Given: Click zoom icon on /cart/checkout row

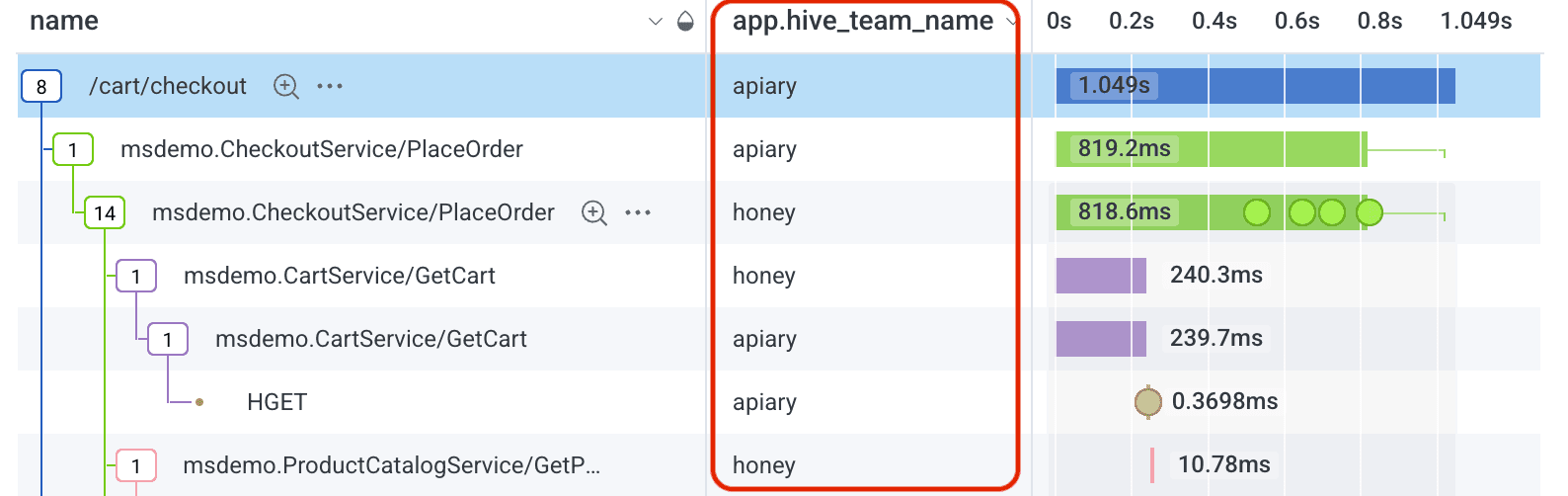Looking at the screenshot, I should 286,86.
